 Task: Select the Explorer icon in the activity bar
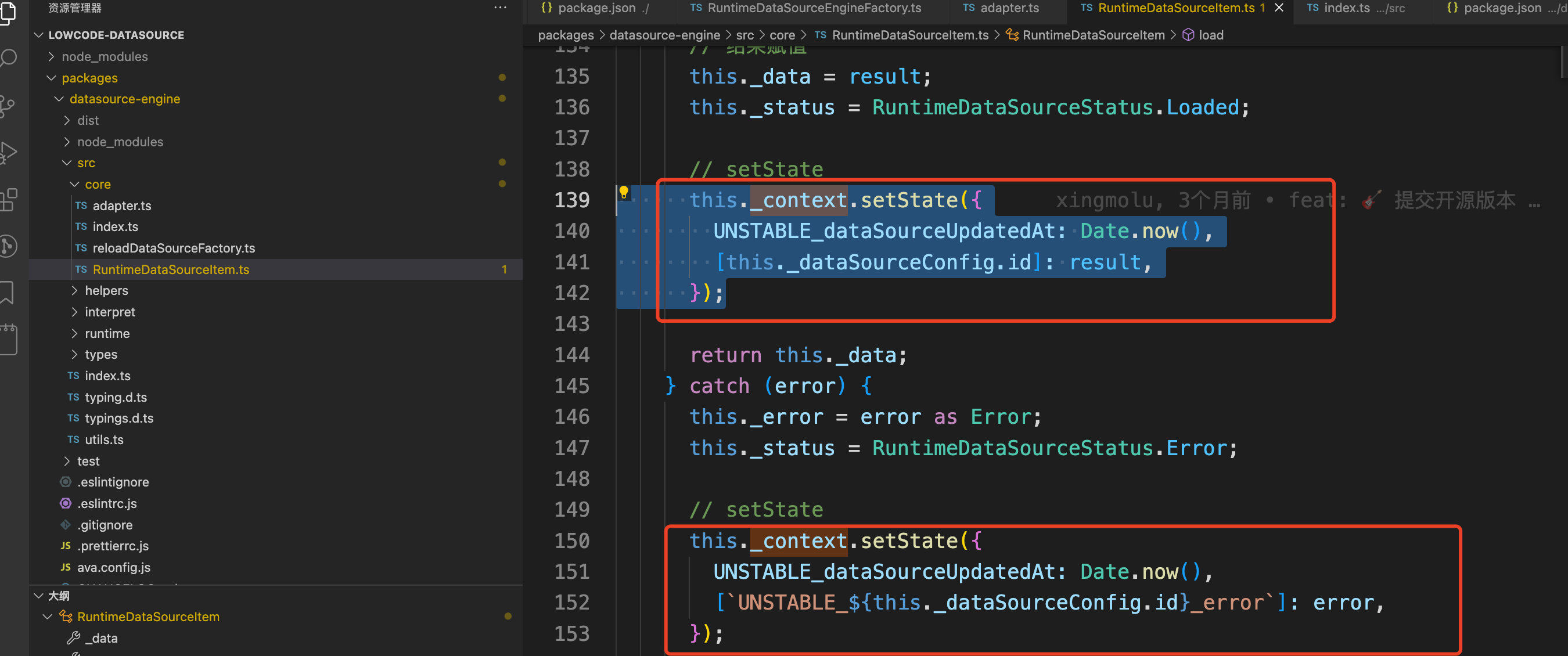9,13
